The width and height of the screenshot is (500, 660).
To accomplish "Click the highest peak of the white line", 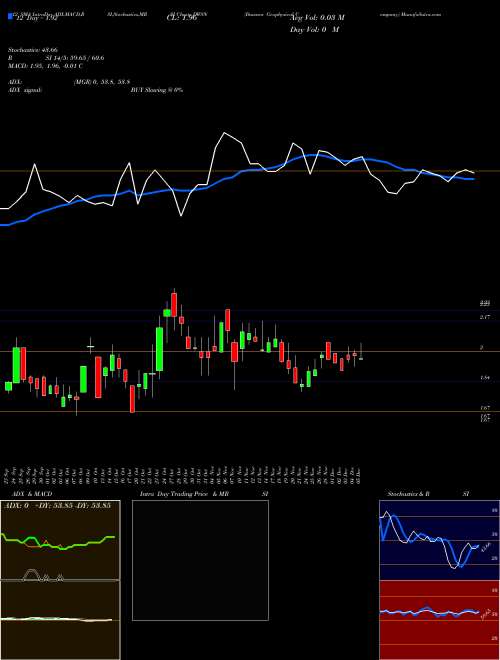I will (224, 133).
